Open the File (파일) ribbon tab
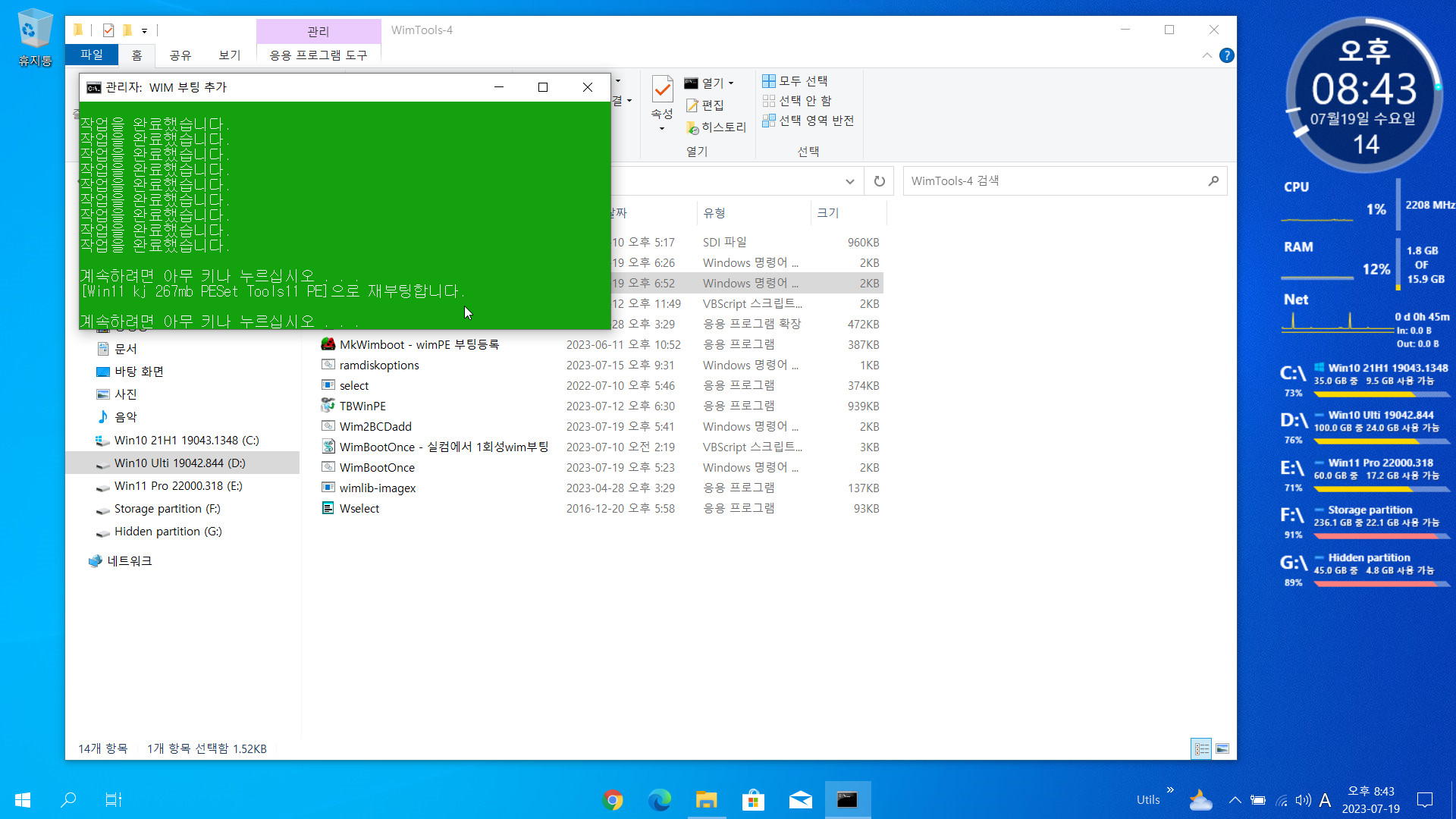This screenshot has width=1456, height=819. coord(92,55)
